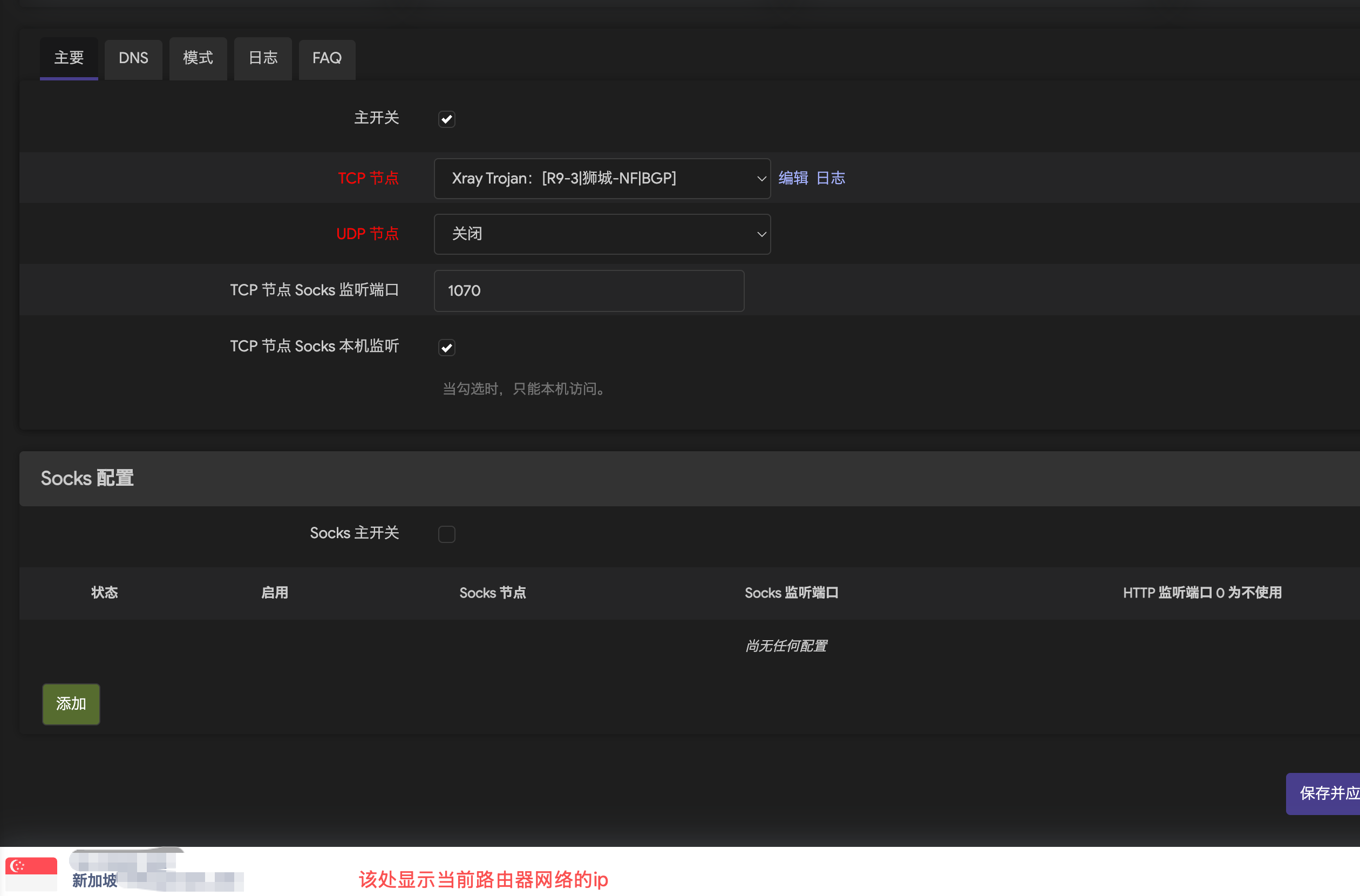
Task: Open the FAQ tab
Action: click(x=327, y=58)
